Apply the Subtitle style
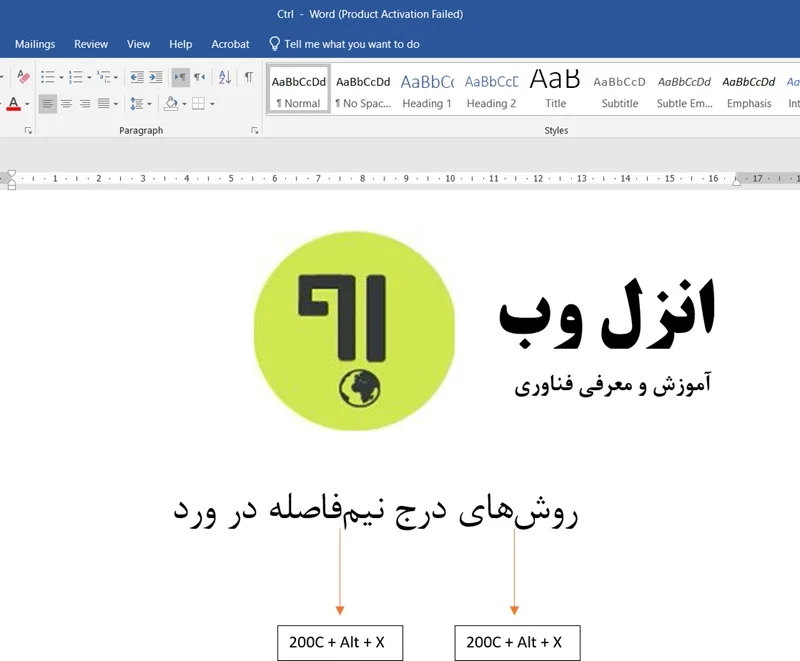800x661 pixels. (620, 89)
